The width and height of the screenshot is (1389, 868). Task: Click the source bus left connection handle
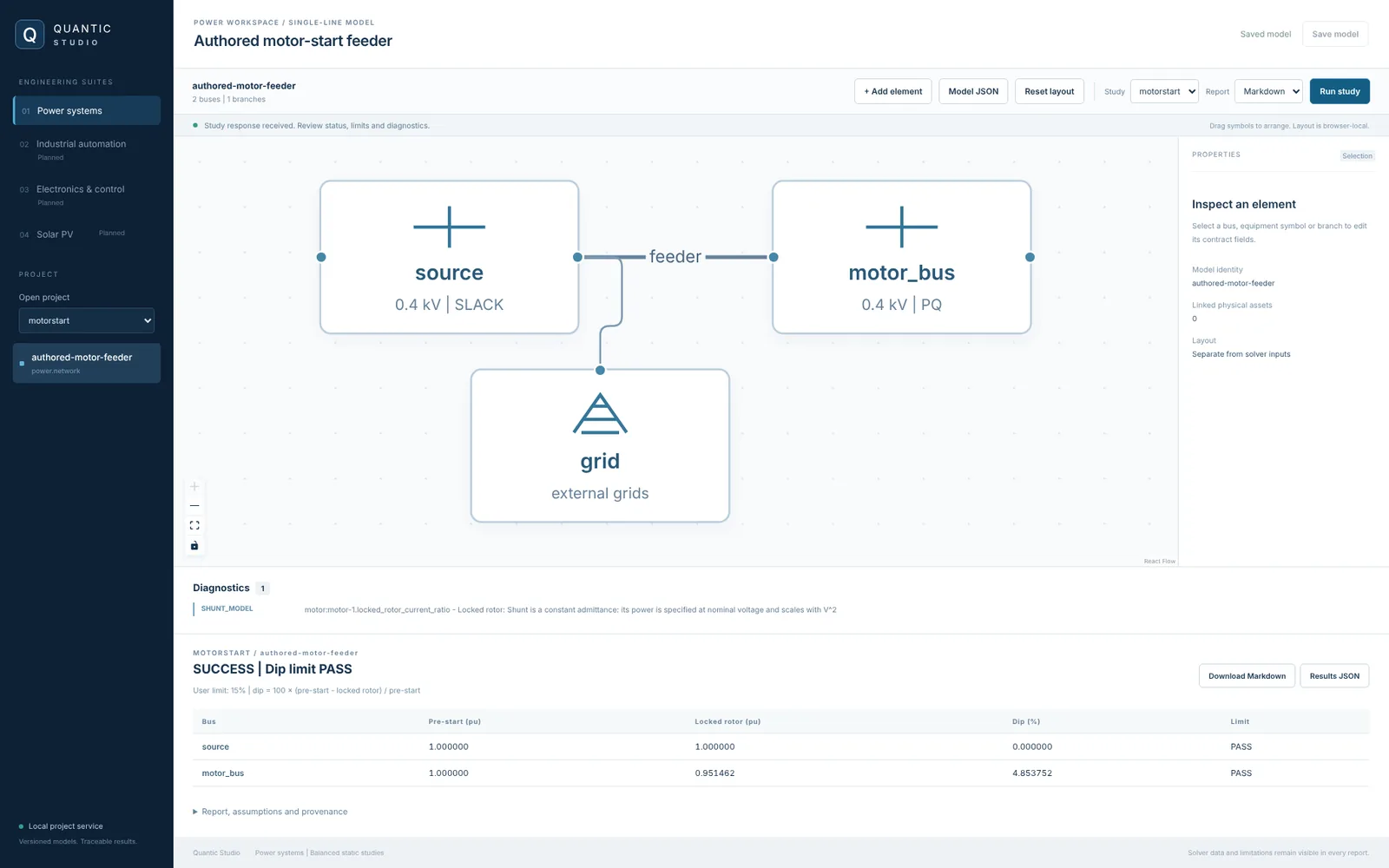[321, 257]
